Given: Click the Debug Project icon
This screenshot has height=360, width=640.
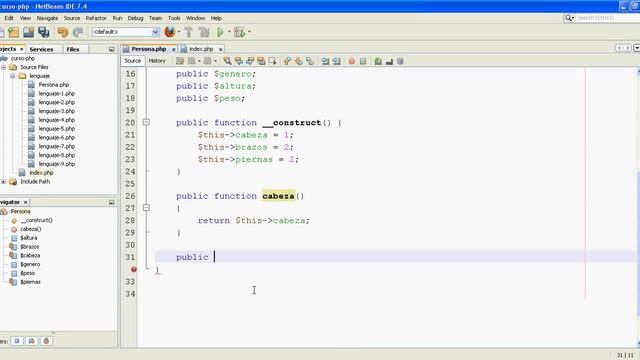Looking at the screenshot, I should [x=240, y=32].
